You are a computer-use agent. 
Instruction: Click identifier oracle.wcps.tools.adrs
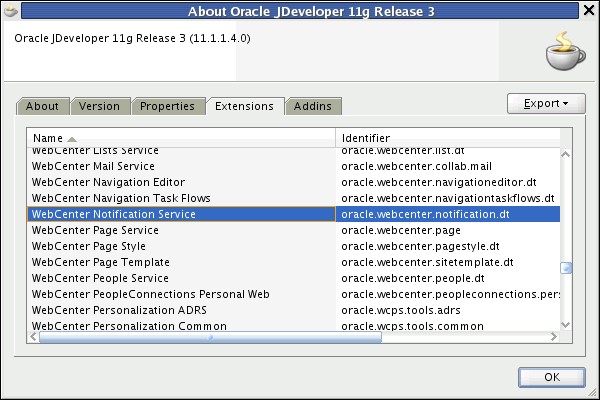(x=401, y=310)
